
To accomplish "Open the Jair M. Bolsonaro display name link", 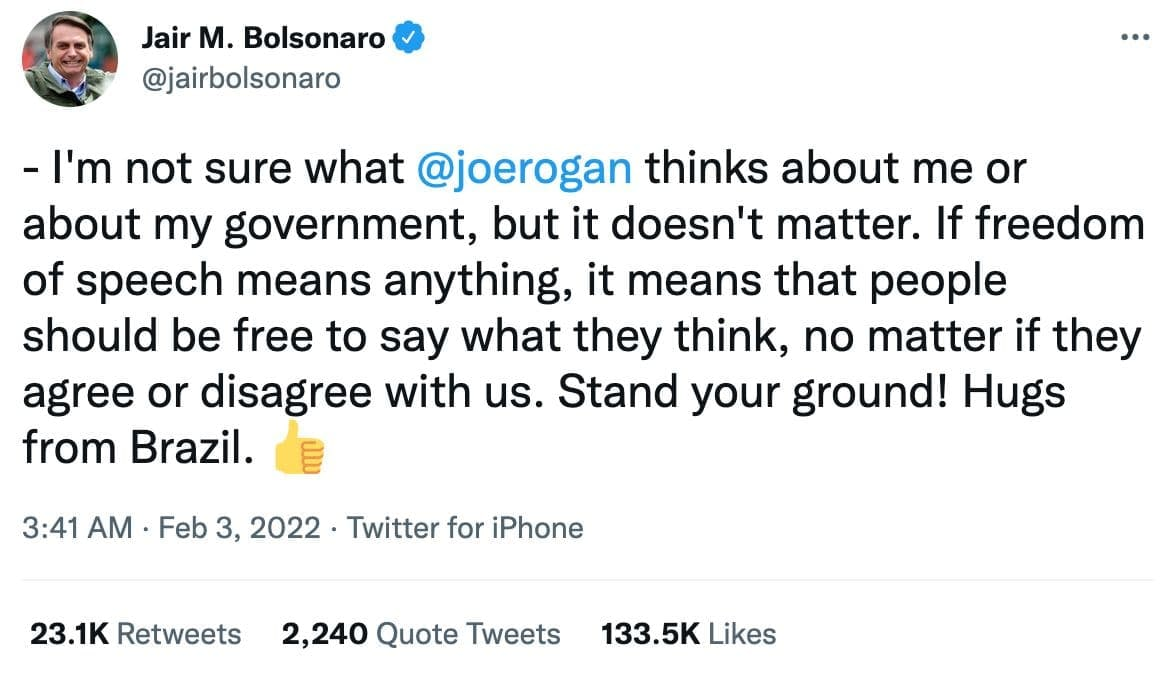I will (x=263, y=39).
